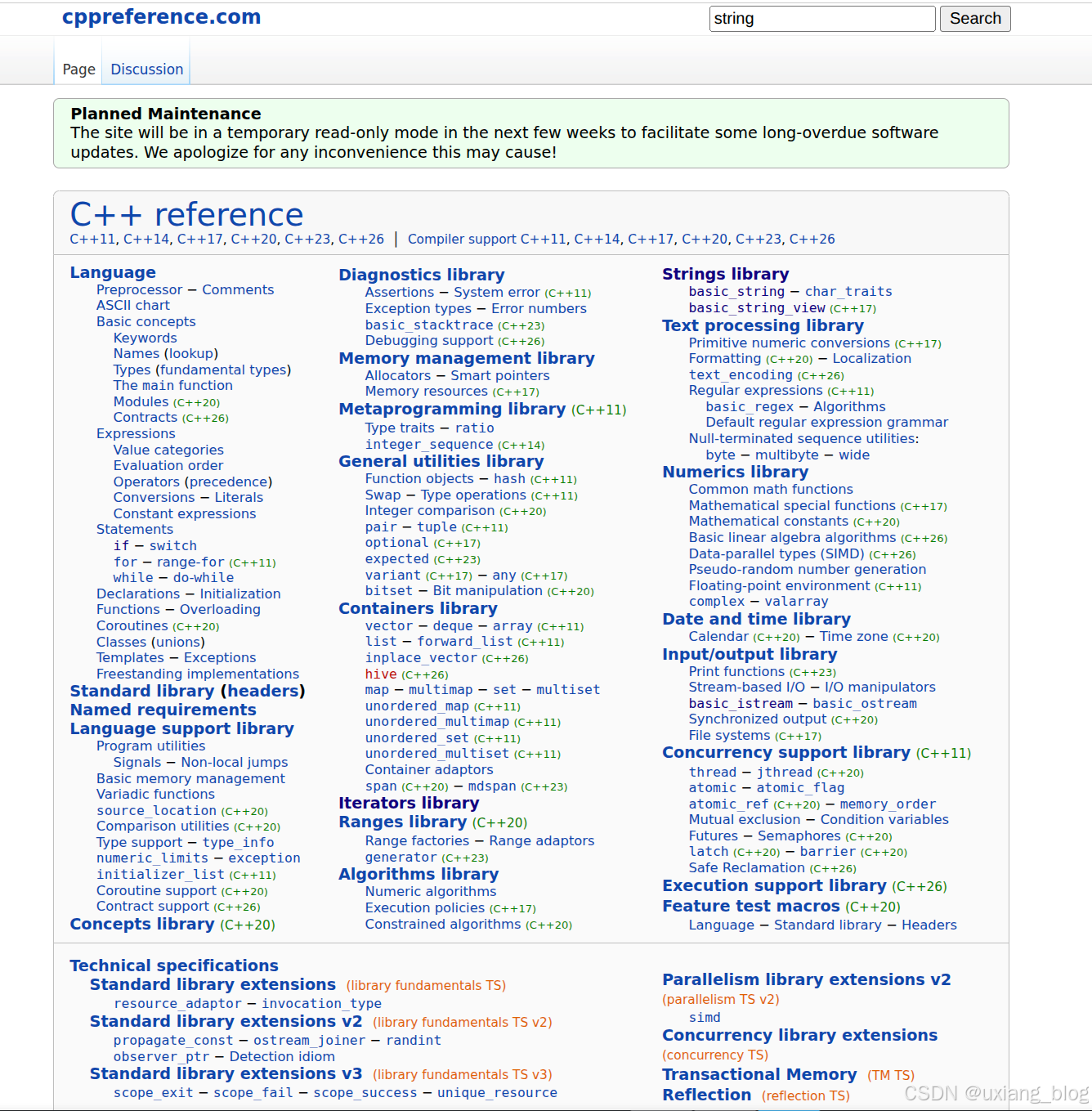
Task: Open the ASCII chart link
Action: click(x=133, y=305)
